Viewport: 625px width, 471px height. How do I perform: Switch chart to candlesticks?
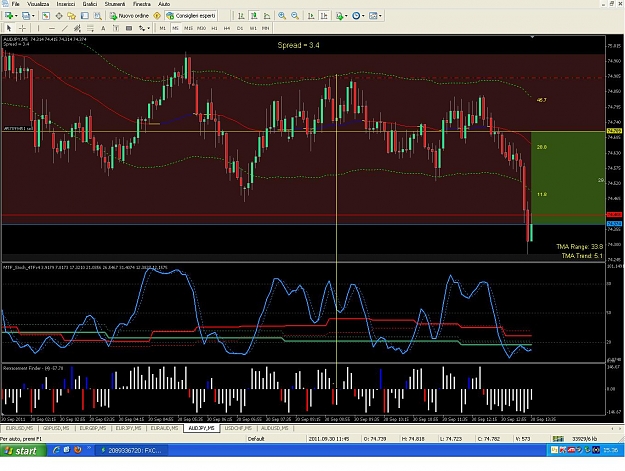click(x=254, y=16)
